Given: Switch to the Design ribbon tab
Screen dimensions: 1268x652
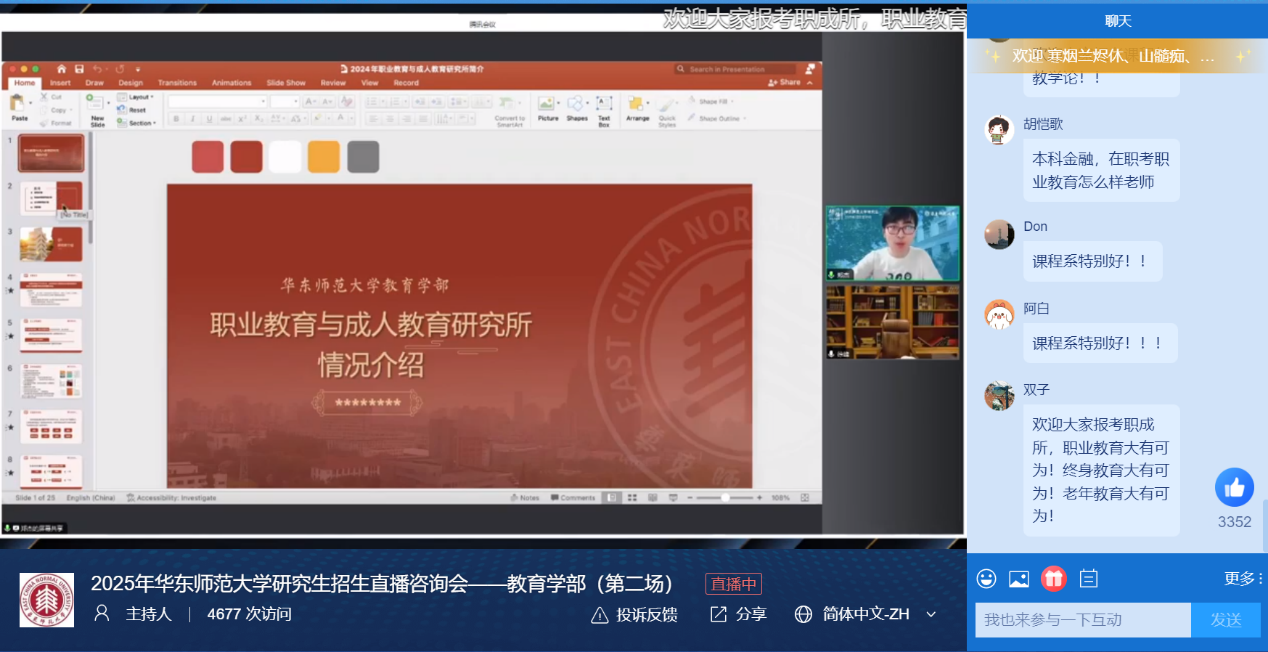Looking at the screenshot, I should tap(131, 83).
